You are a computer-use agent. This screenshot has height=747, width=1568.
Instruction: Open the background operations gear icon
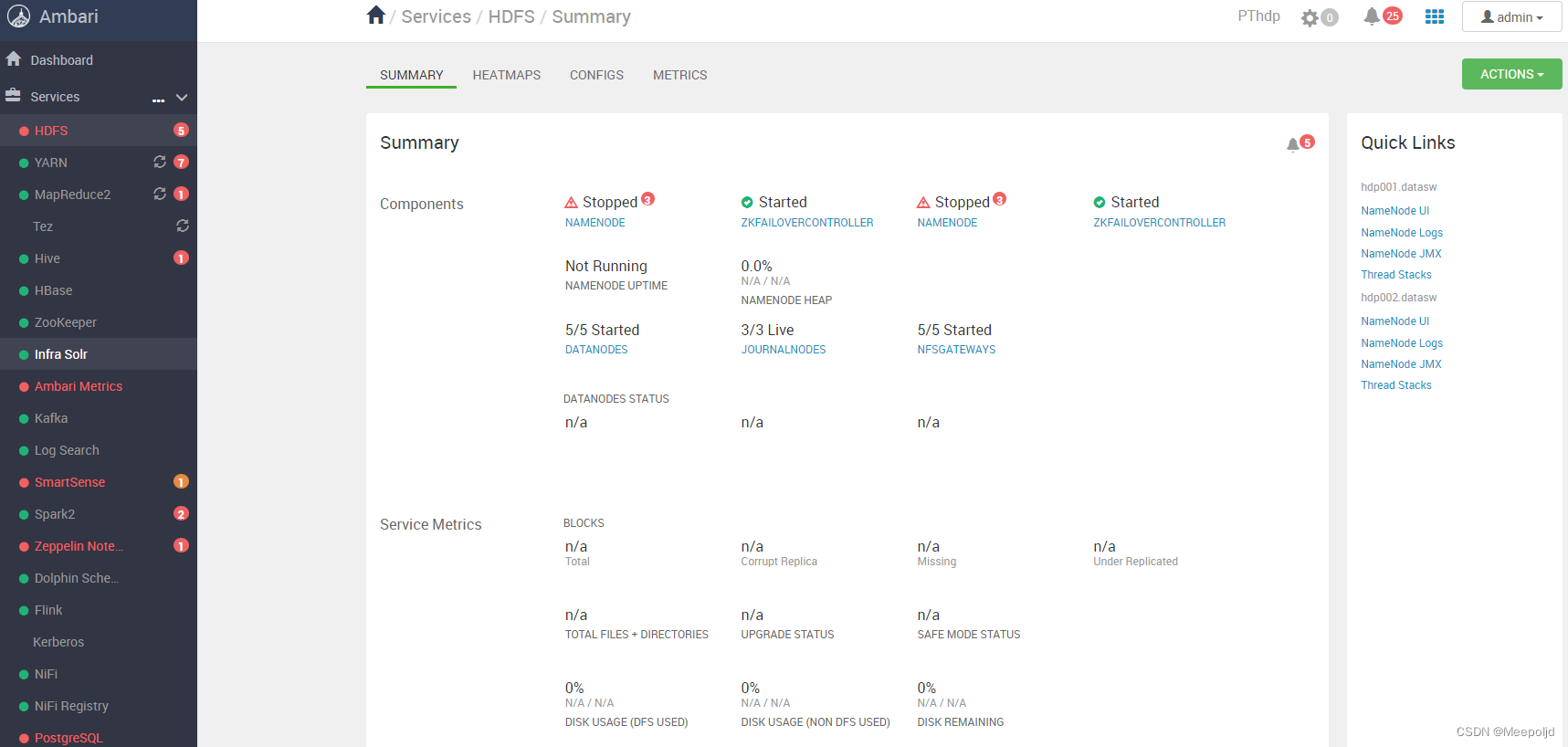[x=1310, y=18]
